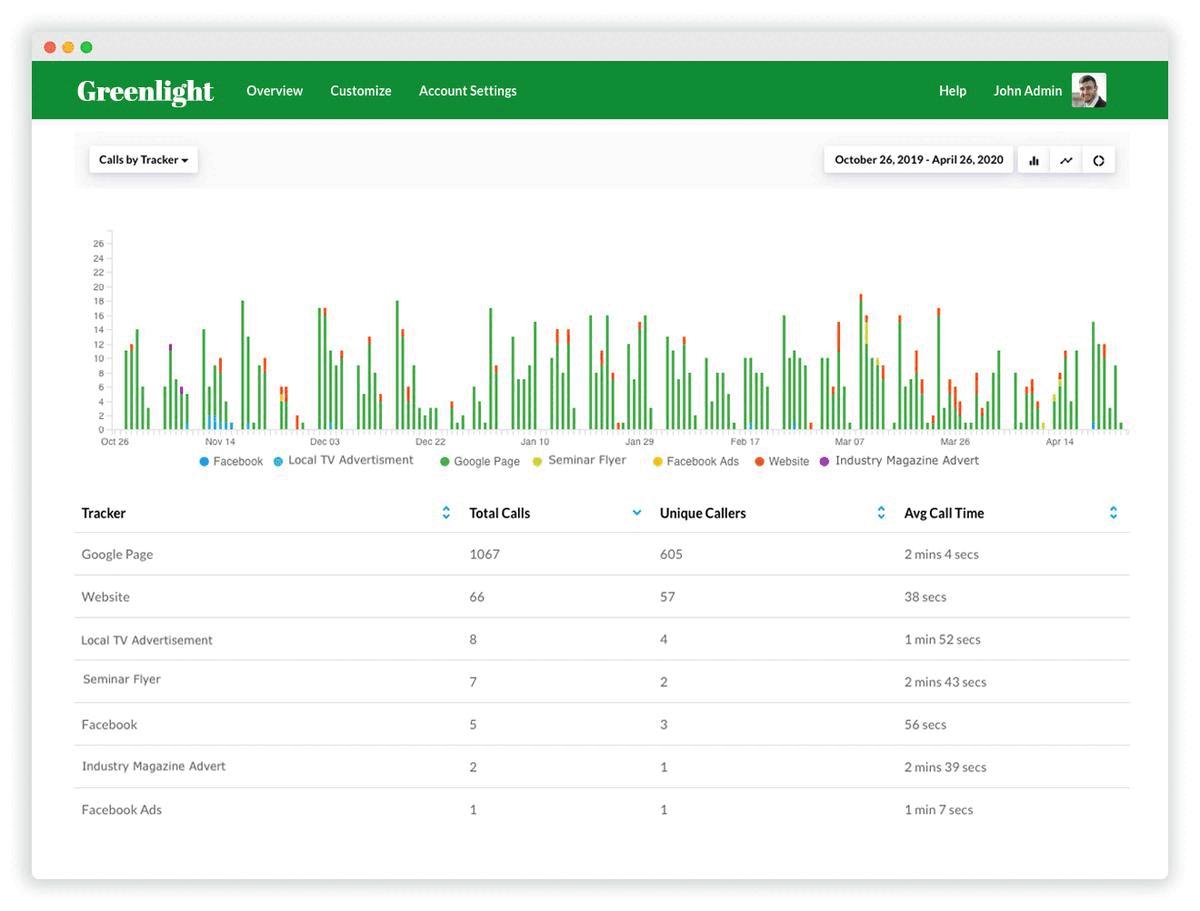Expand Total Calls sort chevron
The height and width of the screenshot is (911, 1200).
coord(637,513)
